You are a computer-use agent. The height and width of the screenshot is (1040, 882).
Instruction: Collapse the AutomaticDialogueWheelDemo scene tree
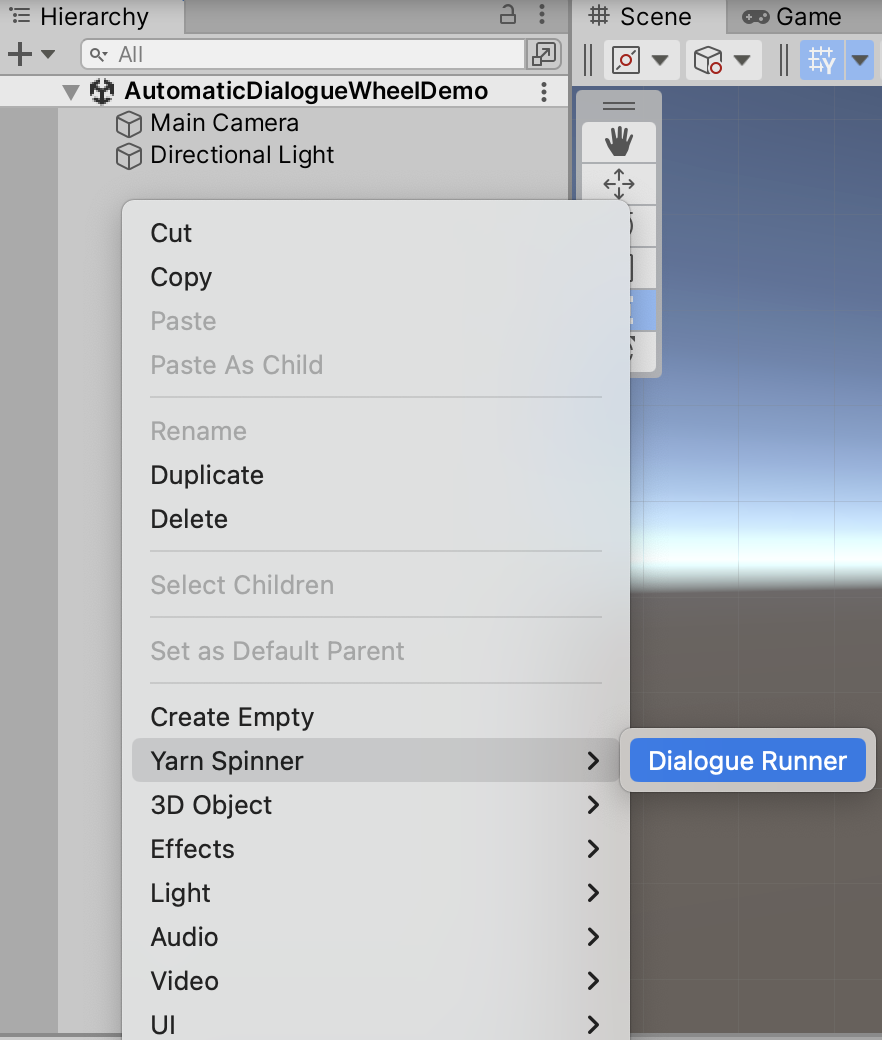pos(70,92)
